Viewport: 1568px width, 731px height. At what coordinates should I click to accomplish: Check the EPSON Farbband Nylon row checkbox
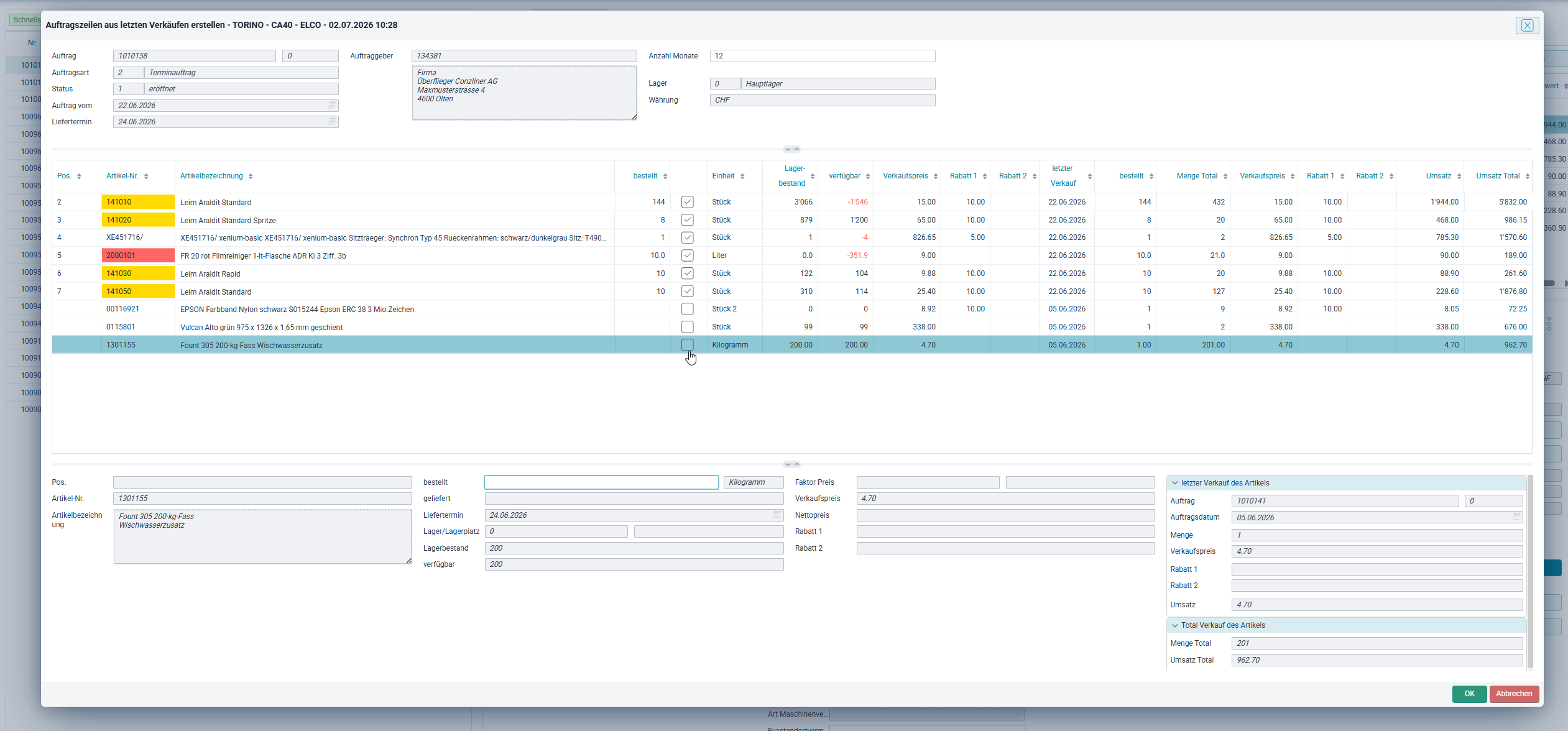[688, 309]
